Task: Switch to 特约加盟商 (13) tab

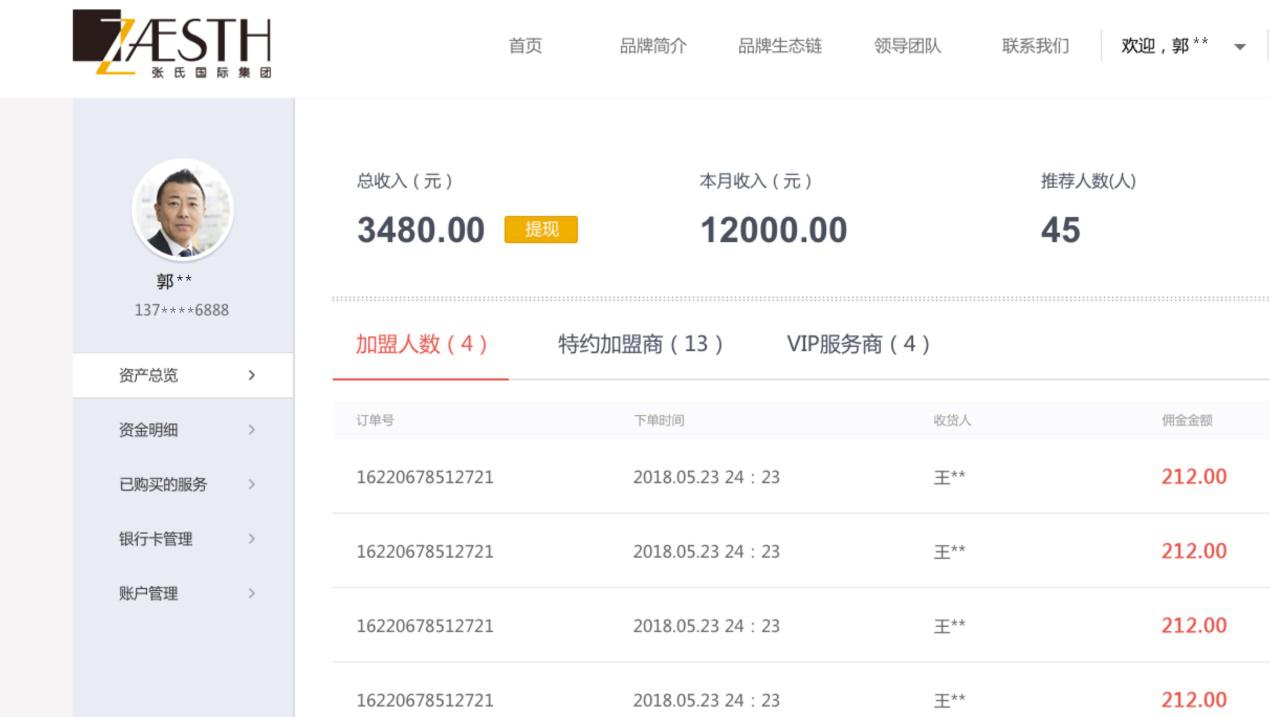Action: (640, 344)
